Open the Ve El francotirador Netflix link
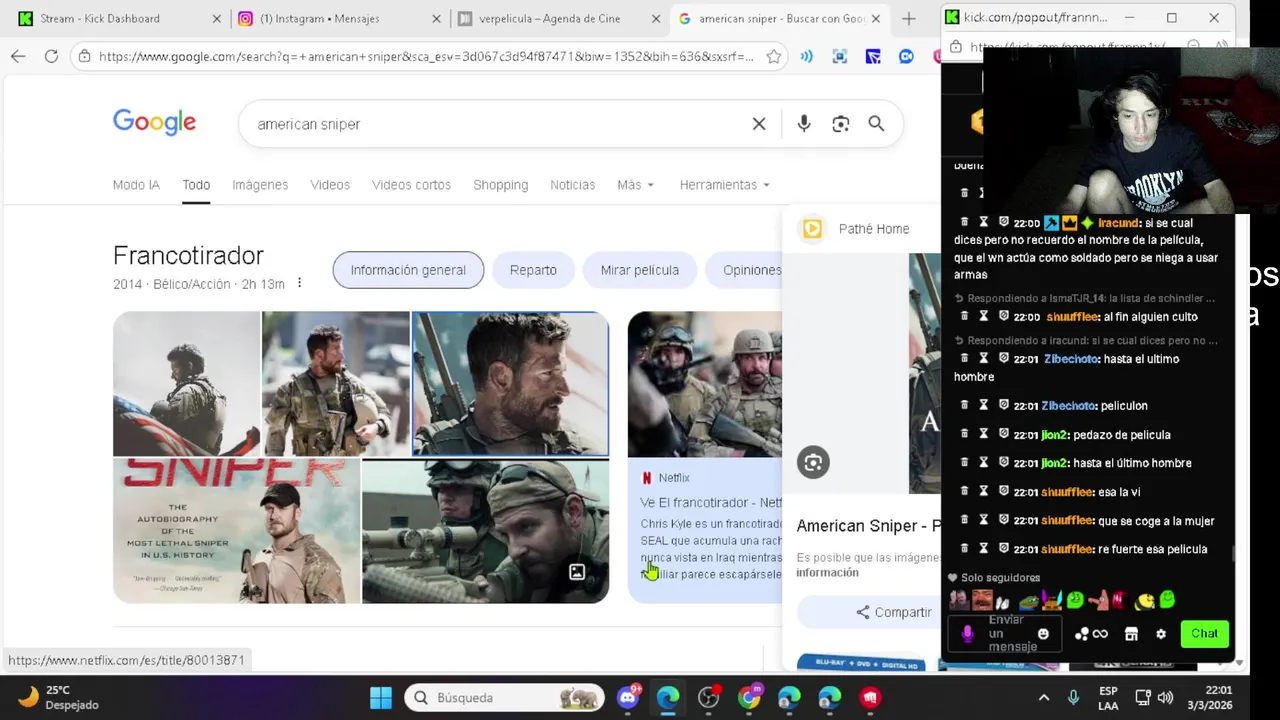 click(x=711, y=502)
